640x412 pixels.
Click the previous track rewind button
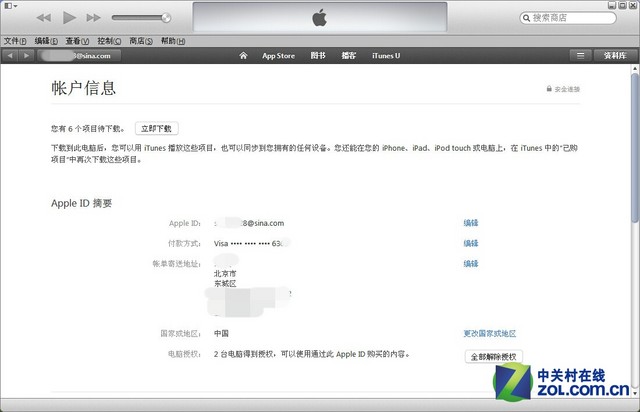click(x=44, y=18)
